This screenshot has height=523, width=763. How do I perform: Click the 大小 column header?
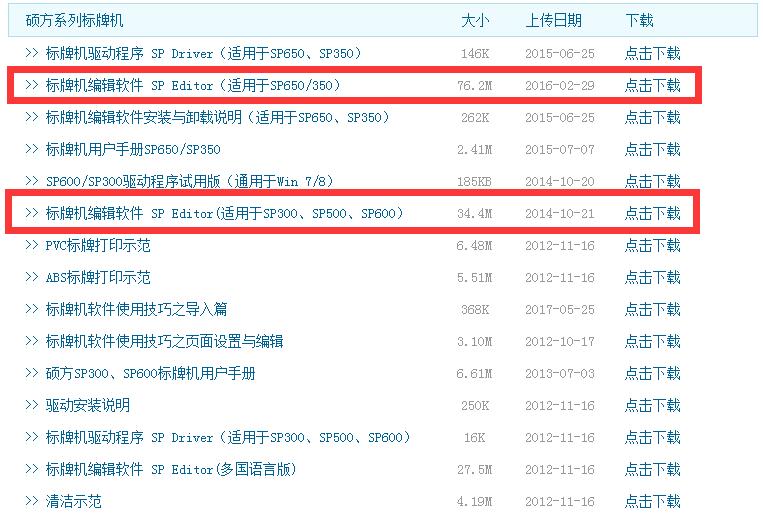(475, 20)
